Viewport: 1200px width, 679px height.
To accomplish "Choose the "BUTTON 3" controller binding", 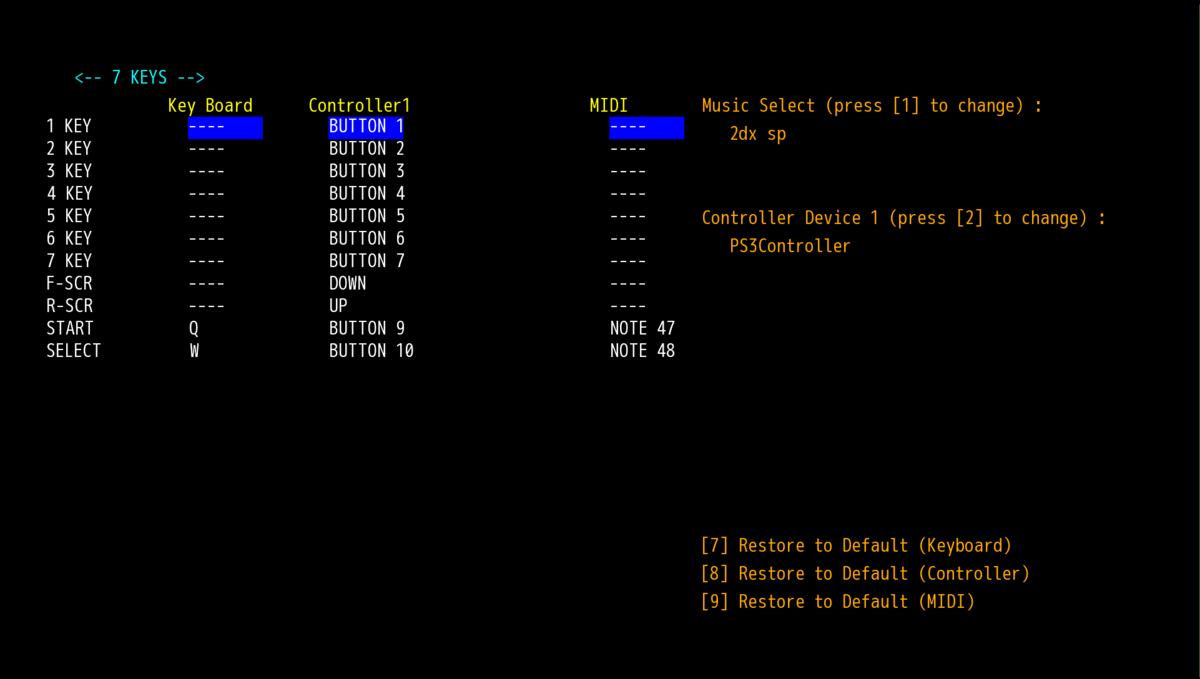I will [x=366, y=172].
